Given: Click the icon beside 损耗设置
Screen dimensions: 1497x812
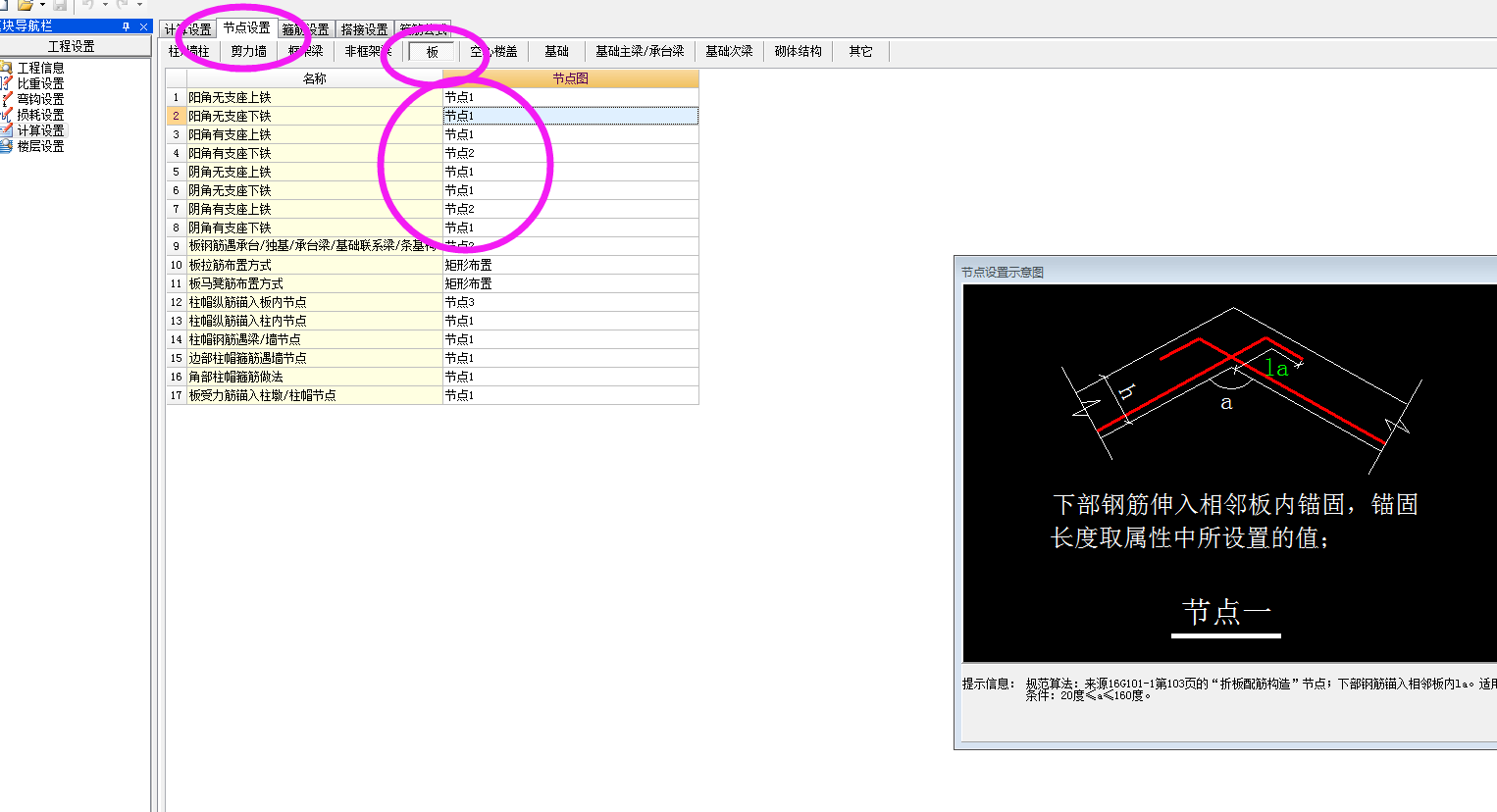Looking at the screenshot, I should [x=7, y=115].
